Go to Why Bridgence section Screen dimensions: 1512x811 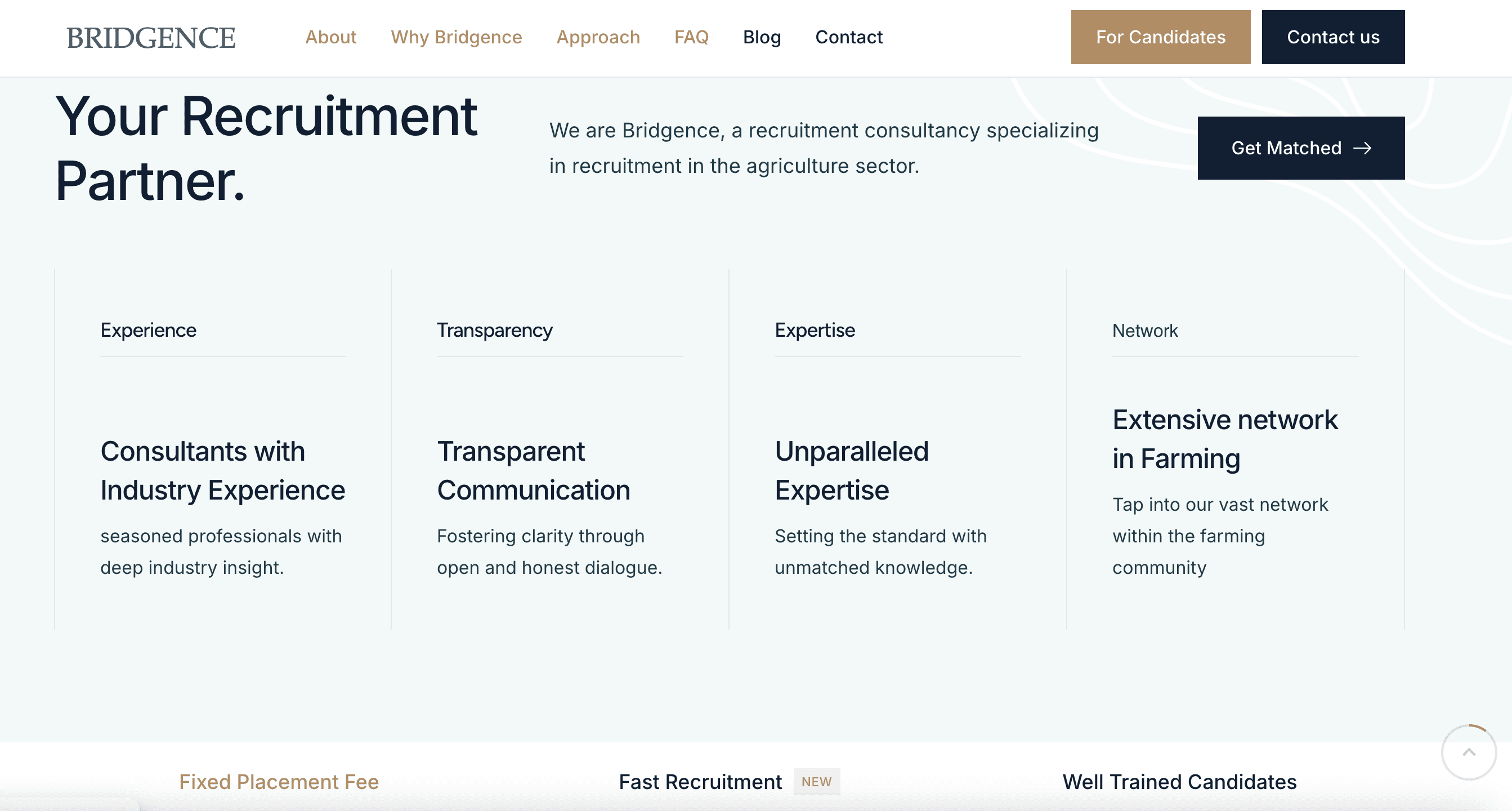click(x=456, y=37)
